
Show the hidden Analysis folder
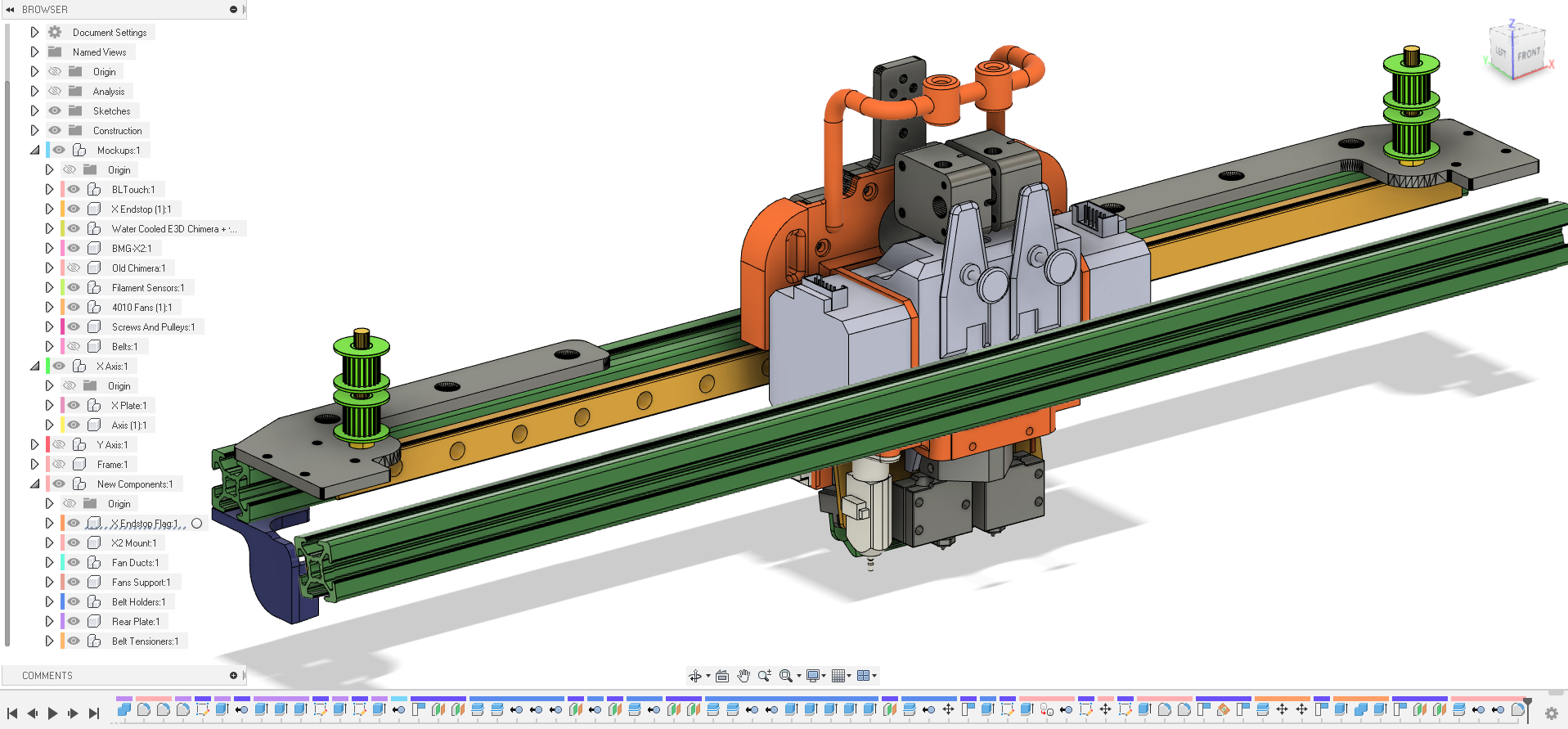click(x=55, y=92)
